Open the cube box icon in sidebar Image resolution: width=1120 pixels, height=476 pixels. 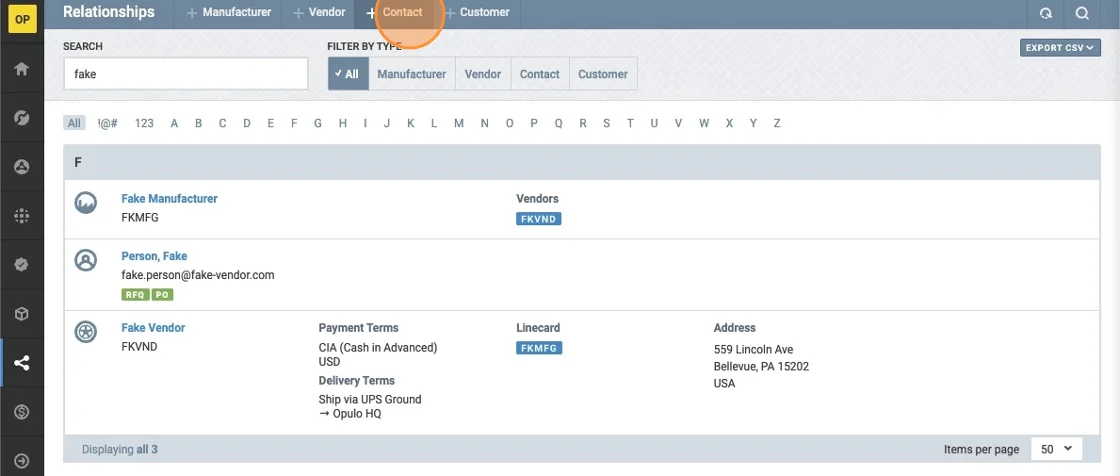21,314
